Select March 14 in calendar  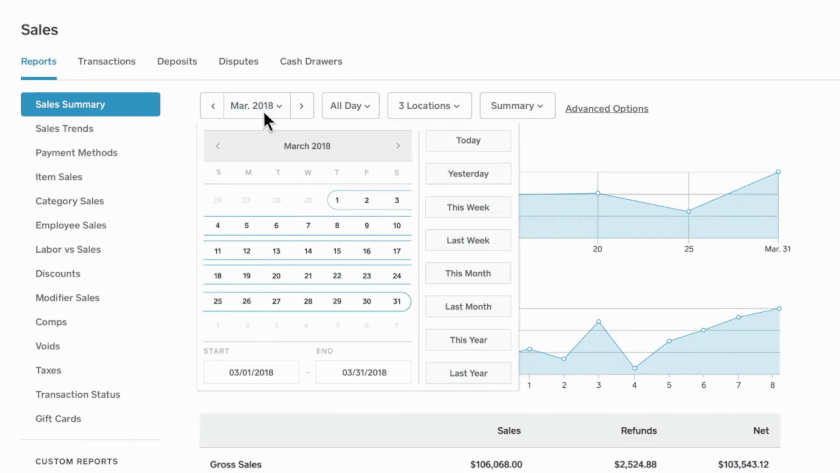pos(308,251)
